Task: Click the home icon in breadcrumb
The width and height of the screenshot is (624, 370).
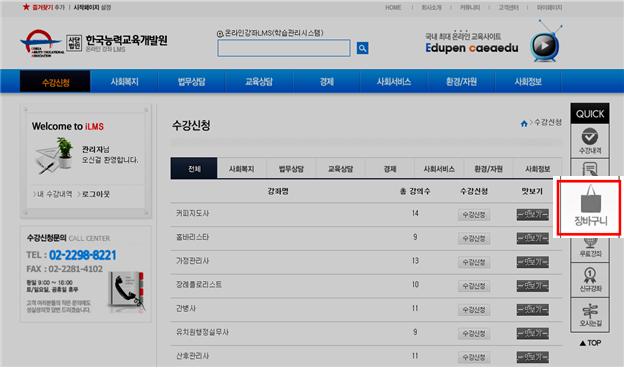Action: tap(524, 123)
